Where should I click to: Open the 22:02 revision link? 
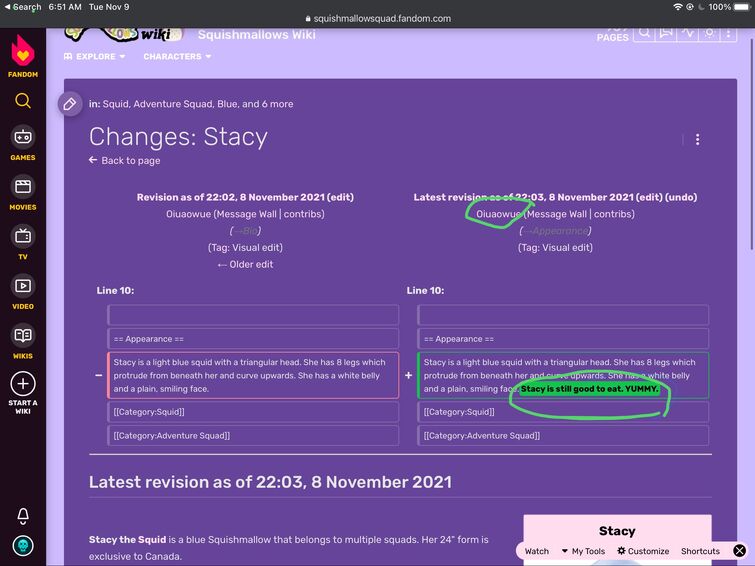point(231,197)
